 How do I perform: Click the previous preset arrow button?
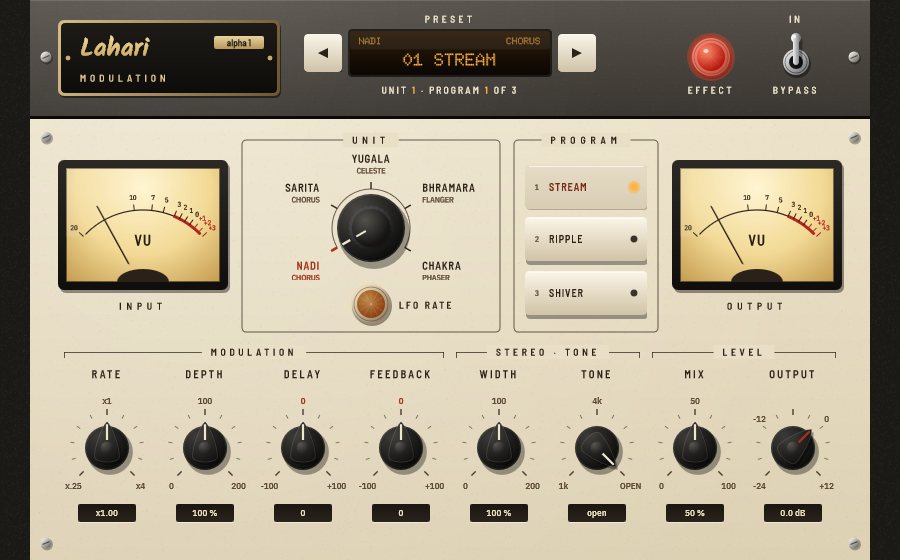tap(323, 53)
